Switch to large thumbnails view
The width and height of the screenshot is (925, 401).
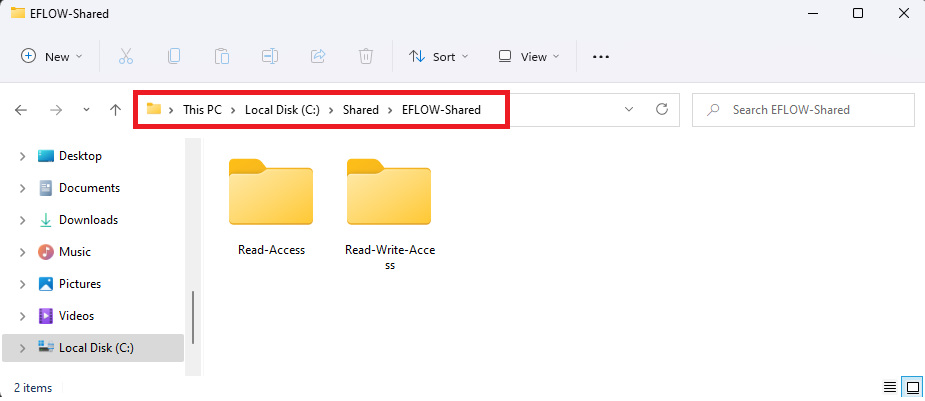[x=913, y=387]
